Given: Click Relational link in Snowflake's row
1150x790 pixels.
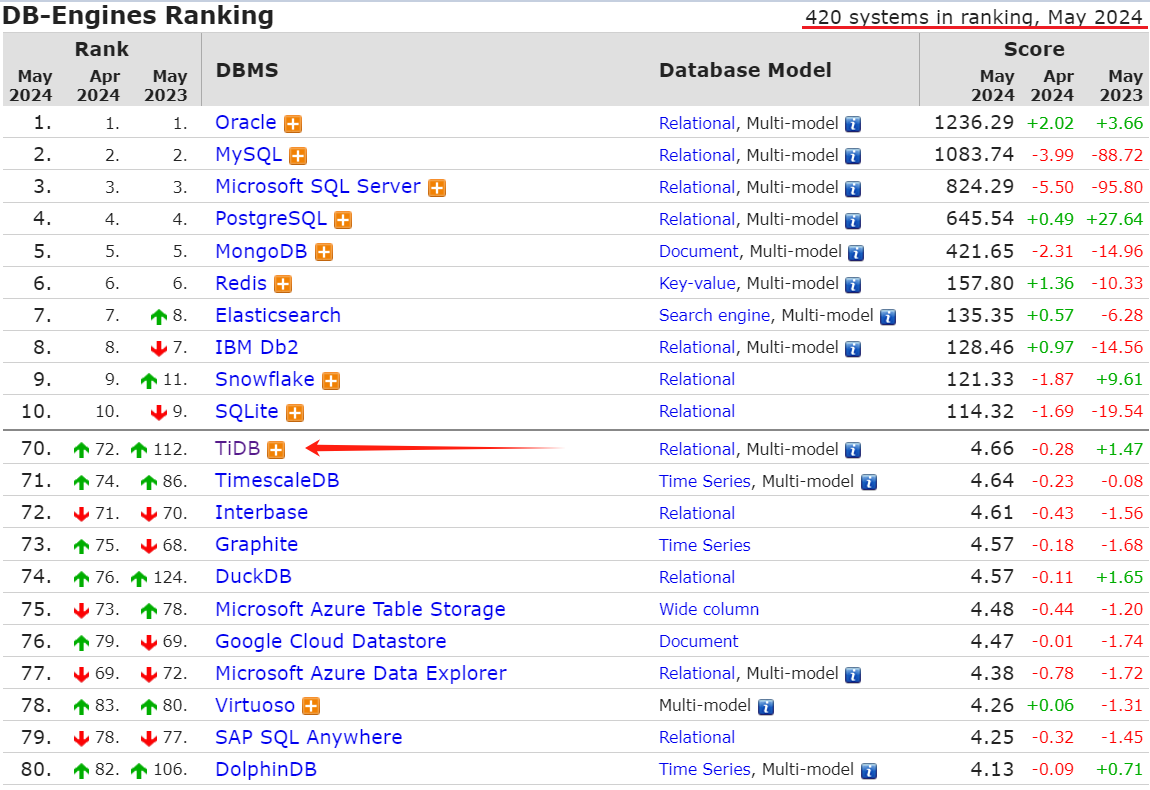Looking at the screenshot, I should pyautogui.click(x=697, y=380).
